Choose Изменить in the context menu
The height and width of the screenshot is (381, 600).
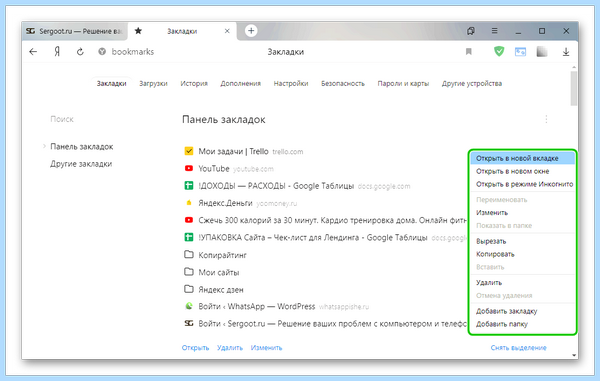tap(522, 213)
